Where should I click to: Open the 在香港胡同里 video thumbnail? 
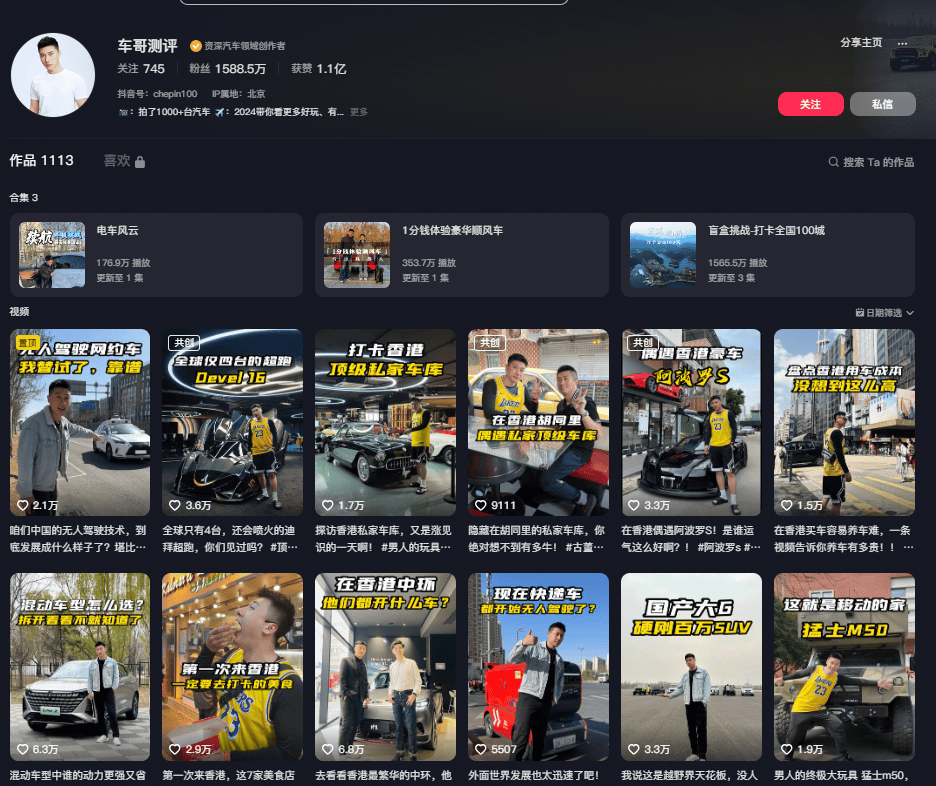coord(538,422)
